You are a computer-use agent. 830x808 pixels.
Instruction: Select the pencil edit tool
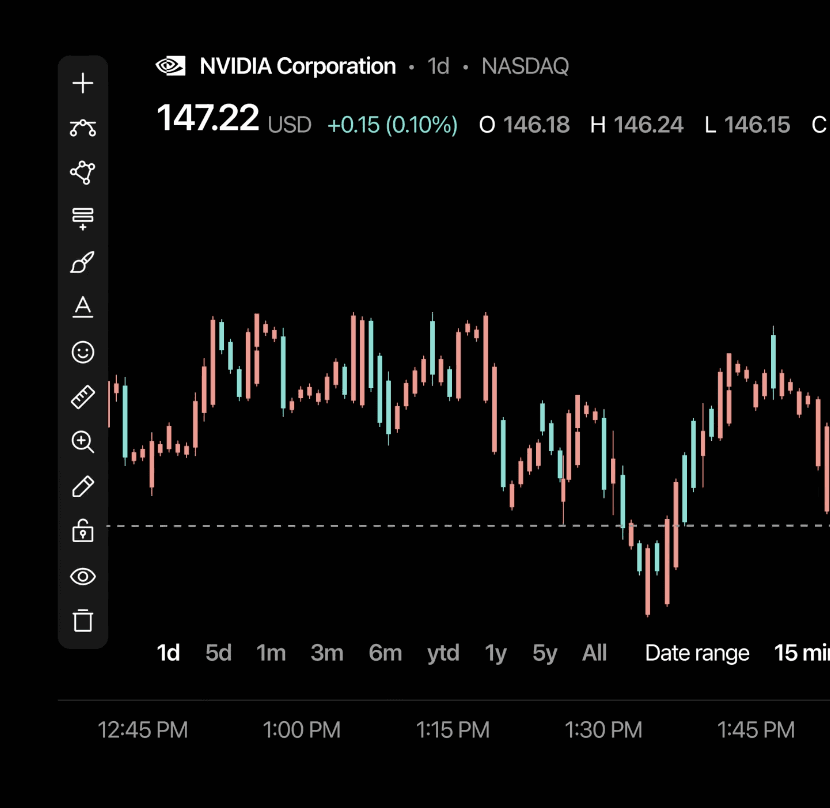[83, 487]
